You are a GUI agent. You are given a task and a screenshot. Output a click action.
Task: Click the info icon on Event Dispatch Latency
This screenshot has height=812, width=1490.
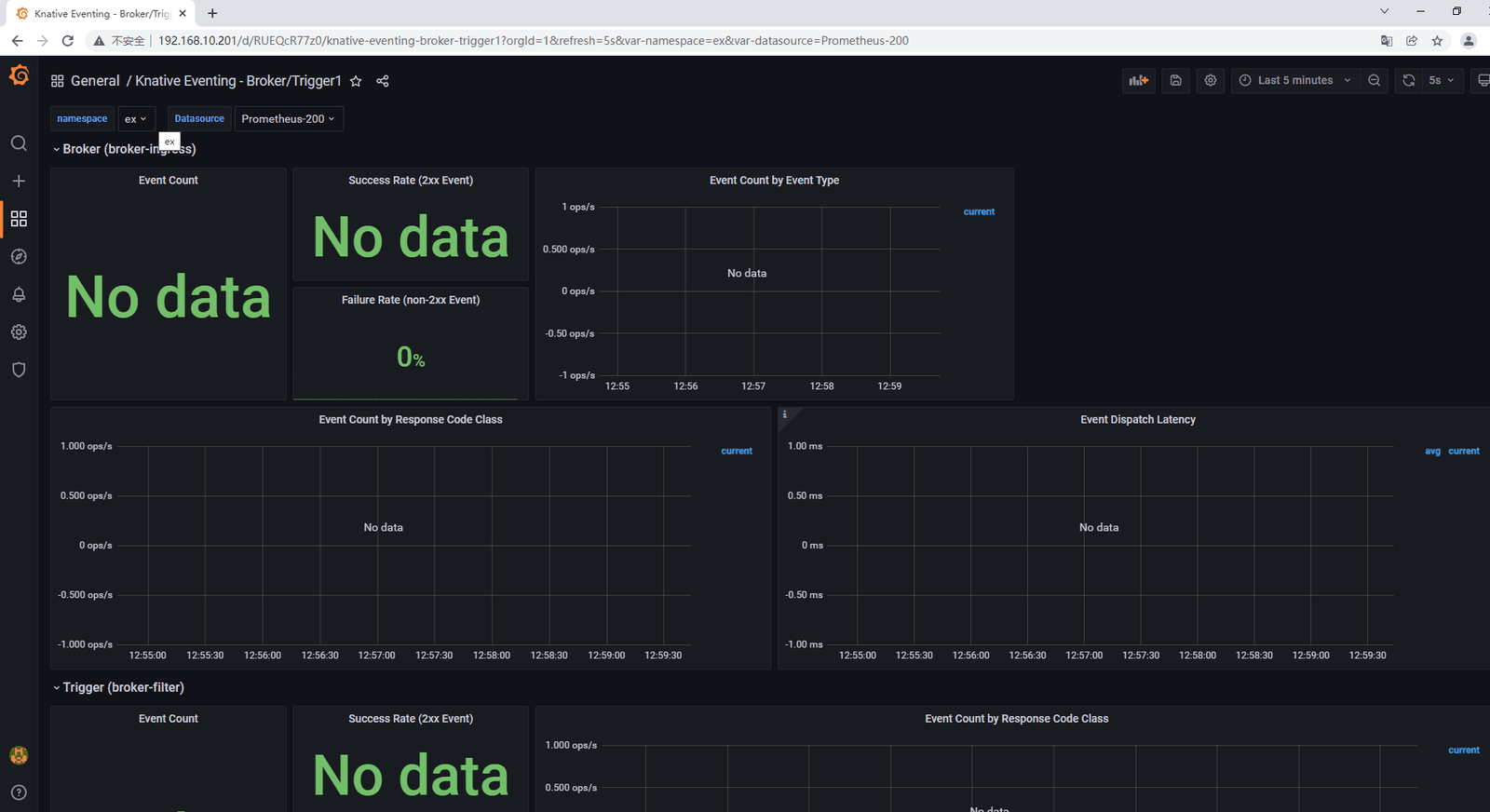(x=785, y=414)
